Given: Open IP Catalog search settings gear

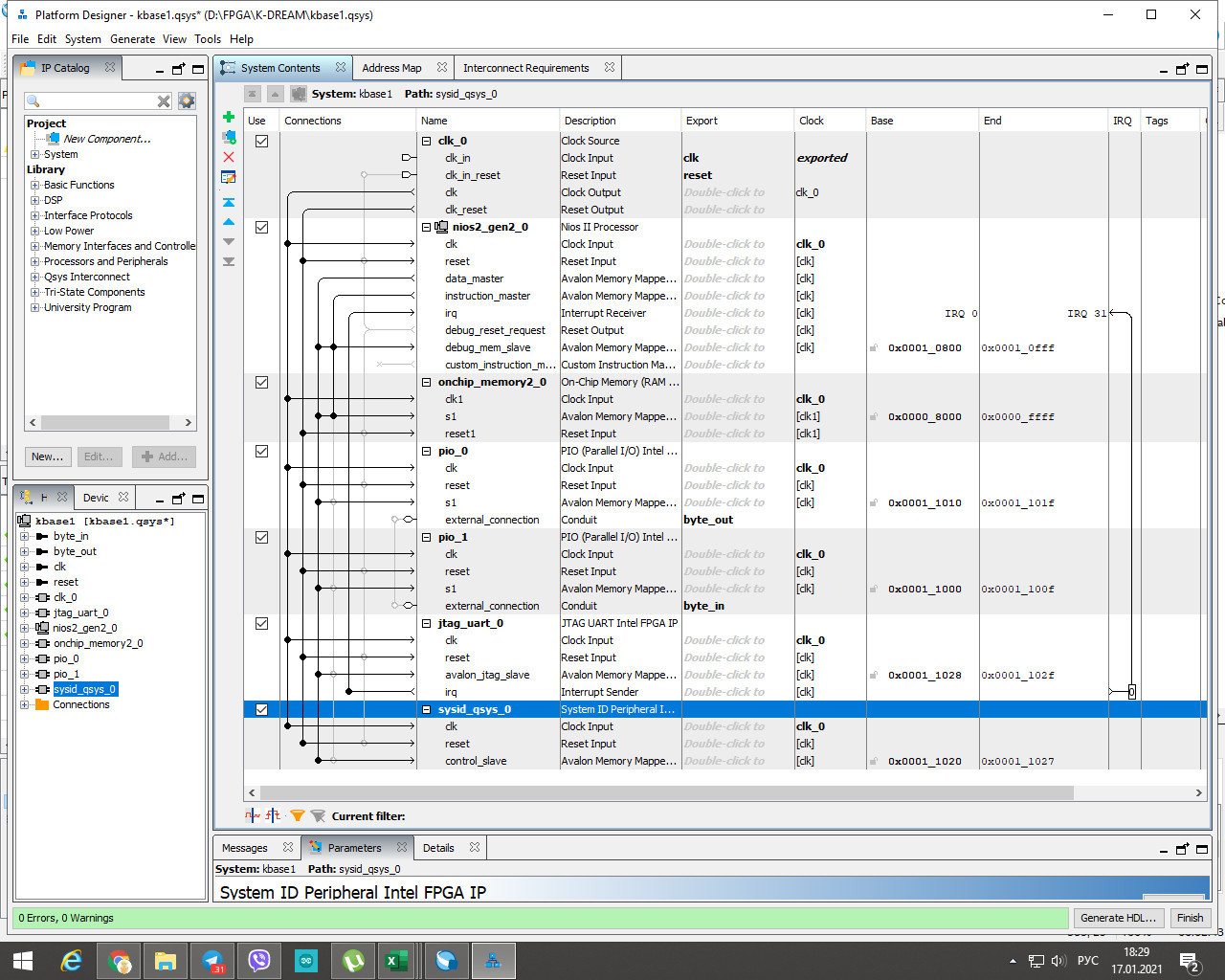Looking at the screenshot, I should pos(187,100).
